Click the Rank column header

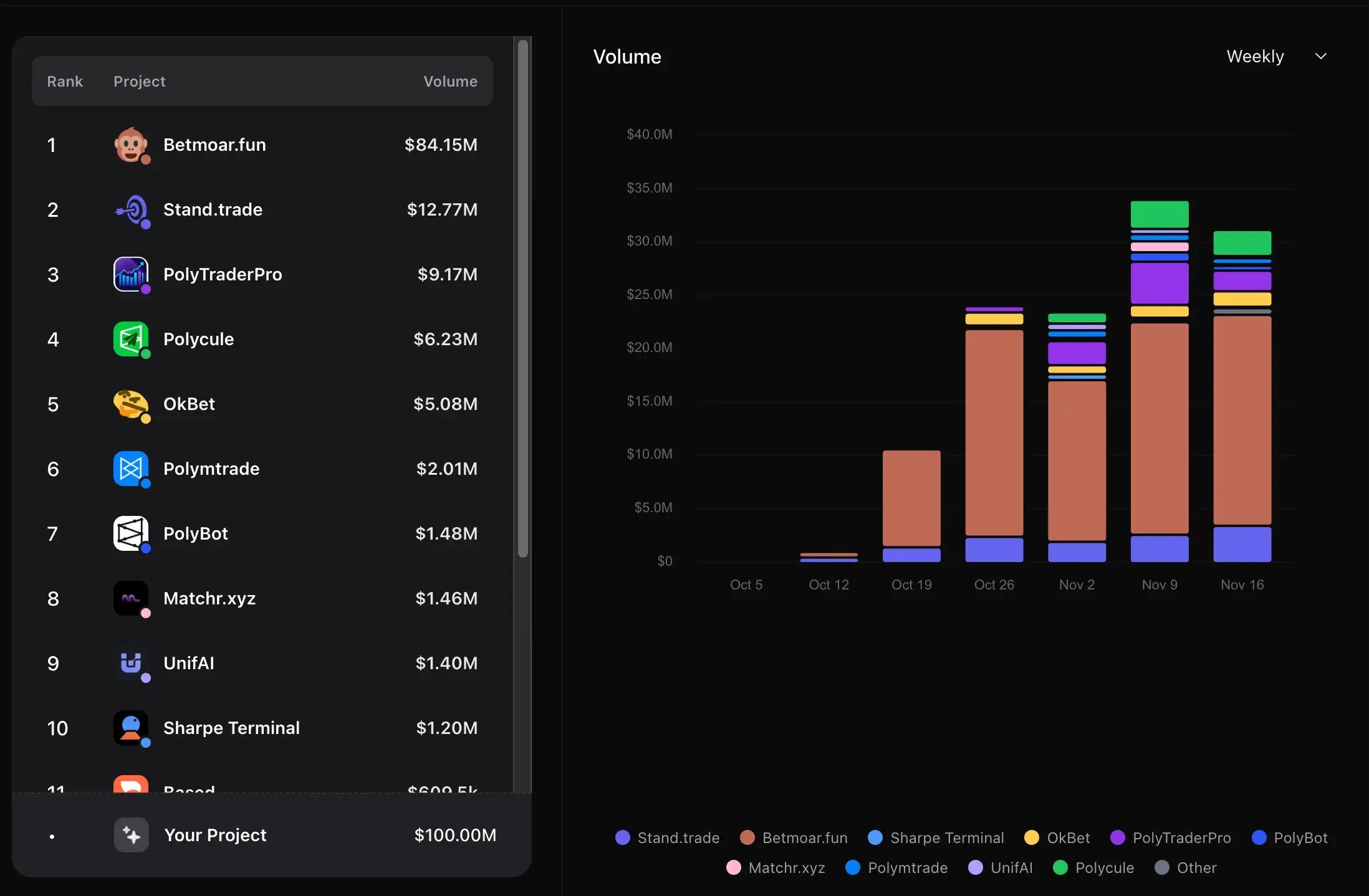click(x=65, y=81)
